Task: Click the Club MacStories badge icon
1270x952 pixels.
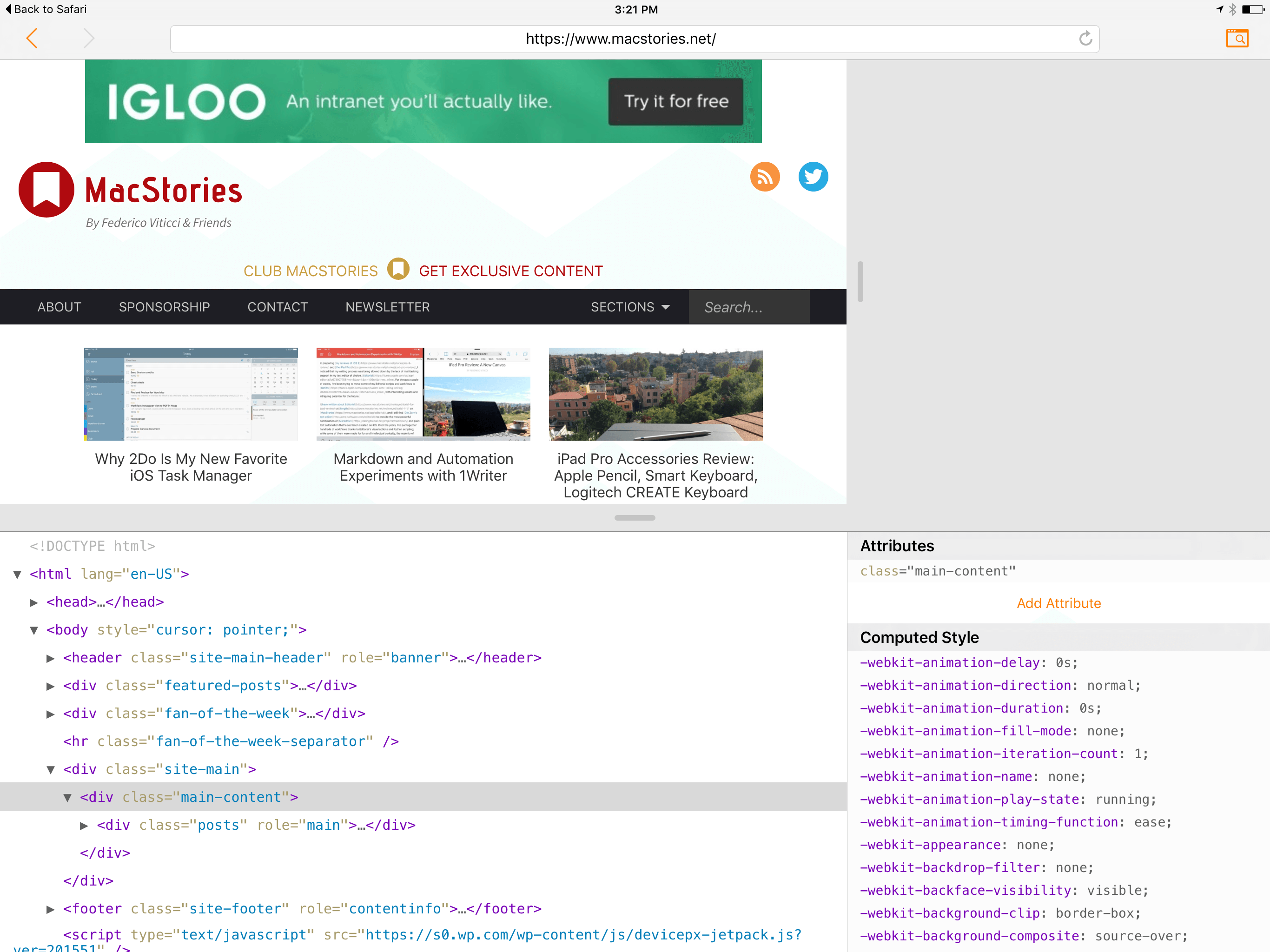Action: click(x=398, y=269)
